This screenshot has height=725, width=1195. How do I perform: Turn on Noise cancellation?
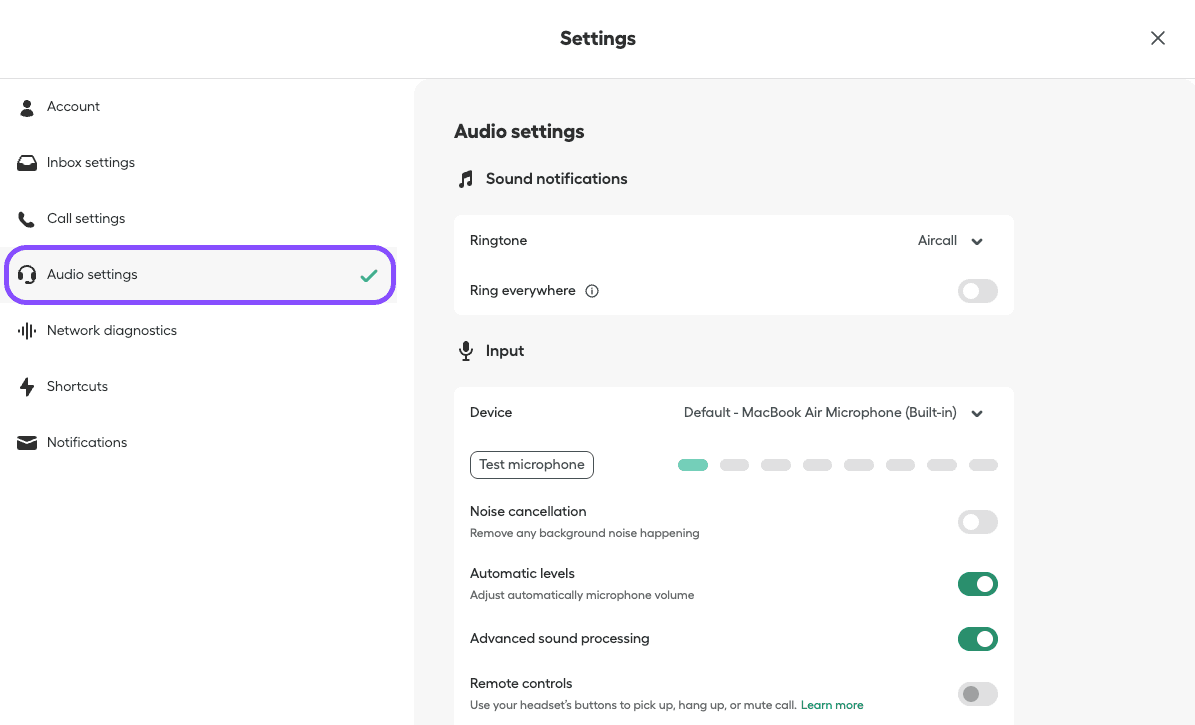coord(977,522)
